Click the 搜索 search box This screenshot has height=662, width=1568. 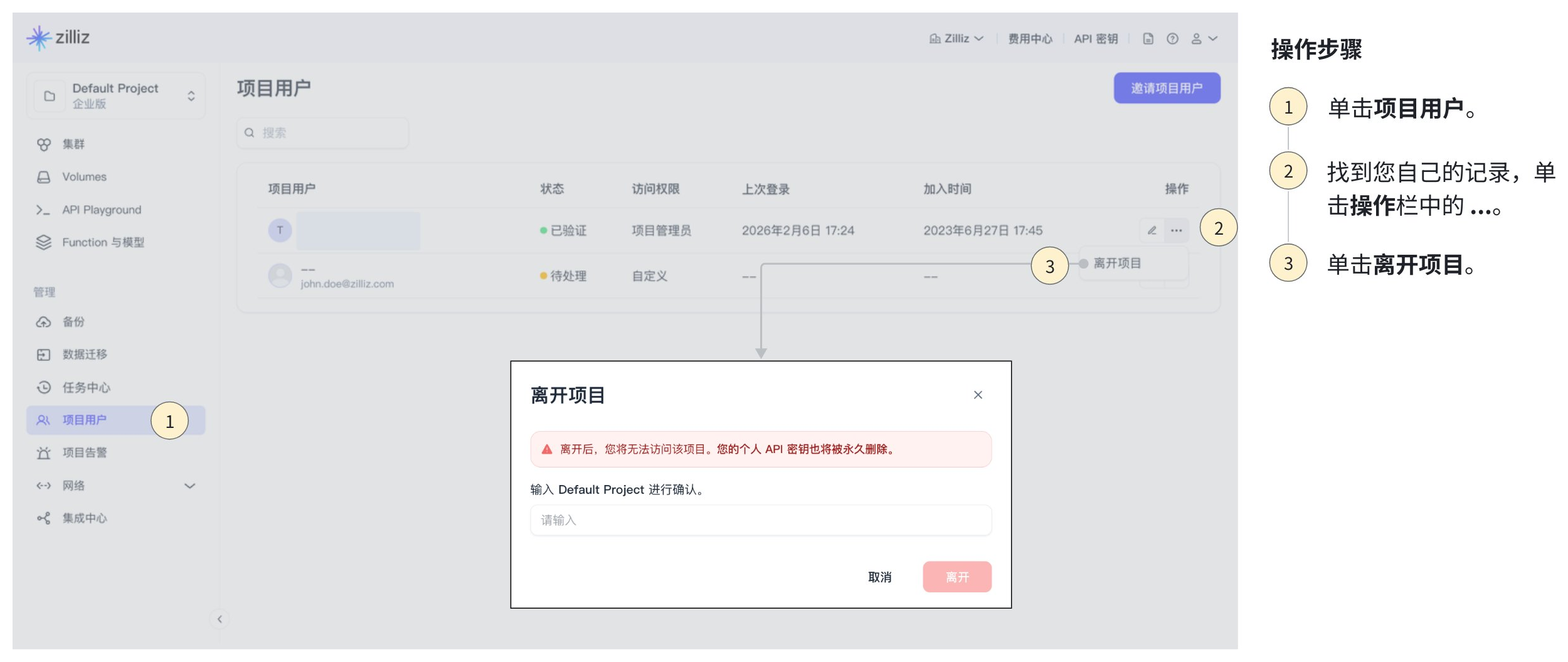coord(323,133)
